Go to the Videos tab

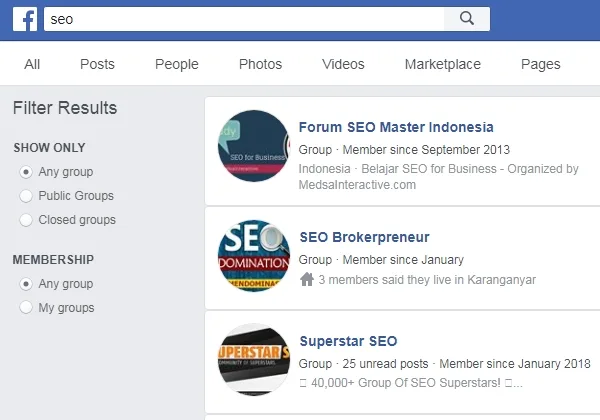click(343, 64)
